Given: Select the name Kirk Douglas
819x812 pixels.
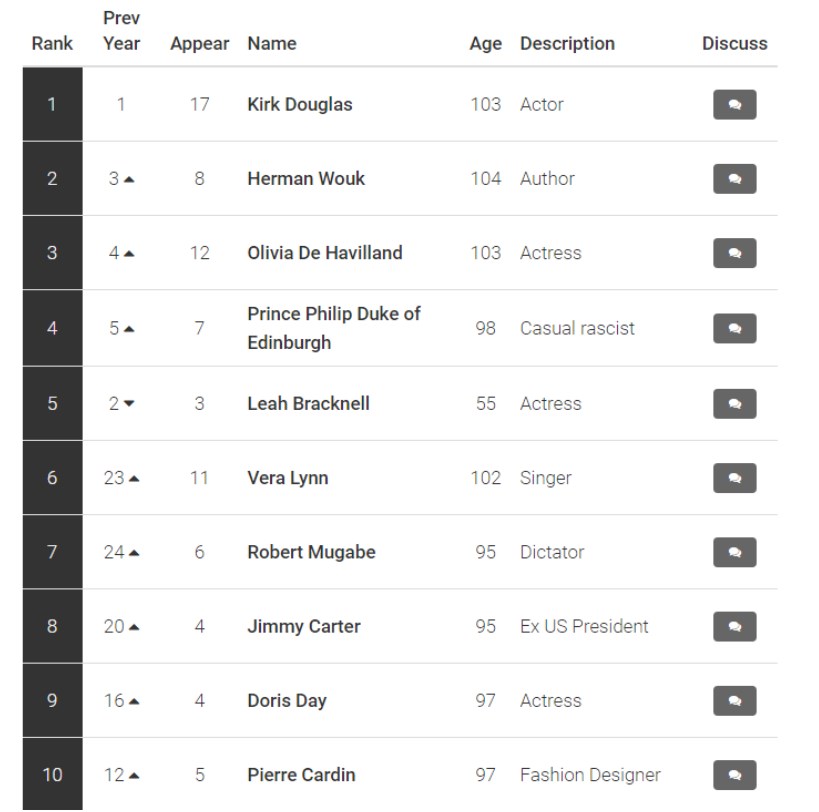Looking at the screenshot, I should point(300,104).
